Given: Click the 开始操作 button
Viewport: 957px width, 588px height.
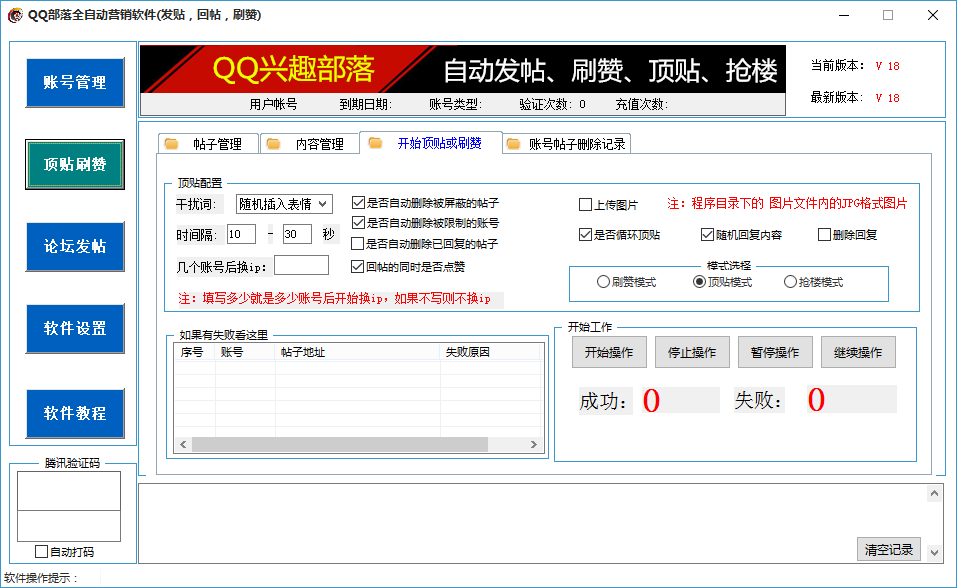Looking at the screenshot, I should [x=609, y=352].
